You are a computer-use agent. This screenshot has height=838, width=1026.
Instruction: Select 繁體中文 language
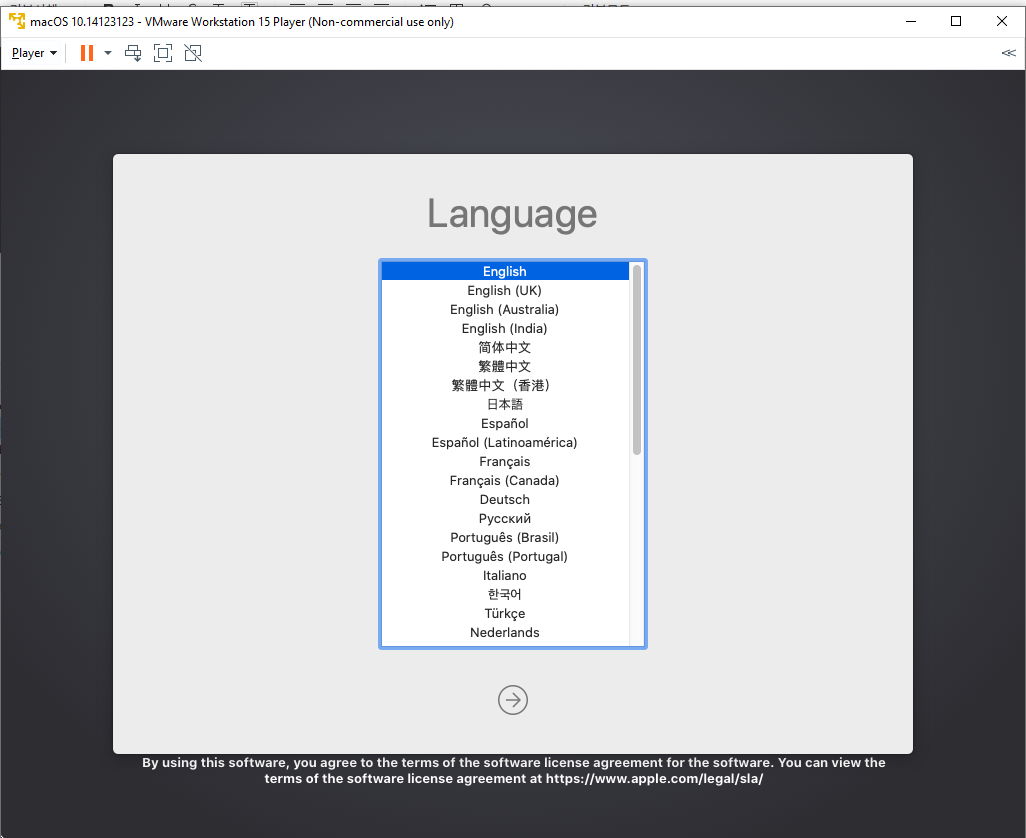click(504, 366)
